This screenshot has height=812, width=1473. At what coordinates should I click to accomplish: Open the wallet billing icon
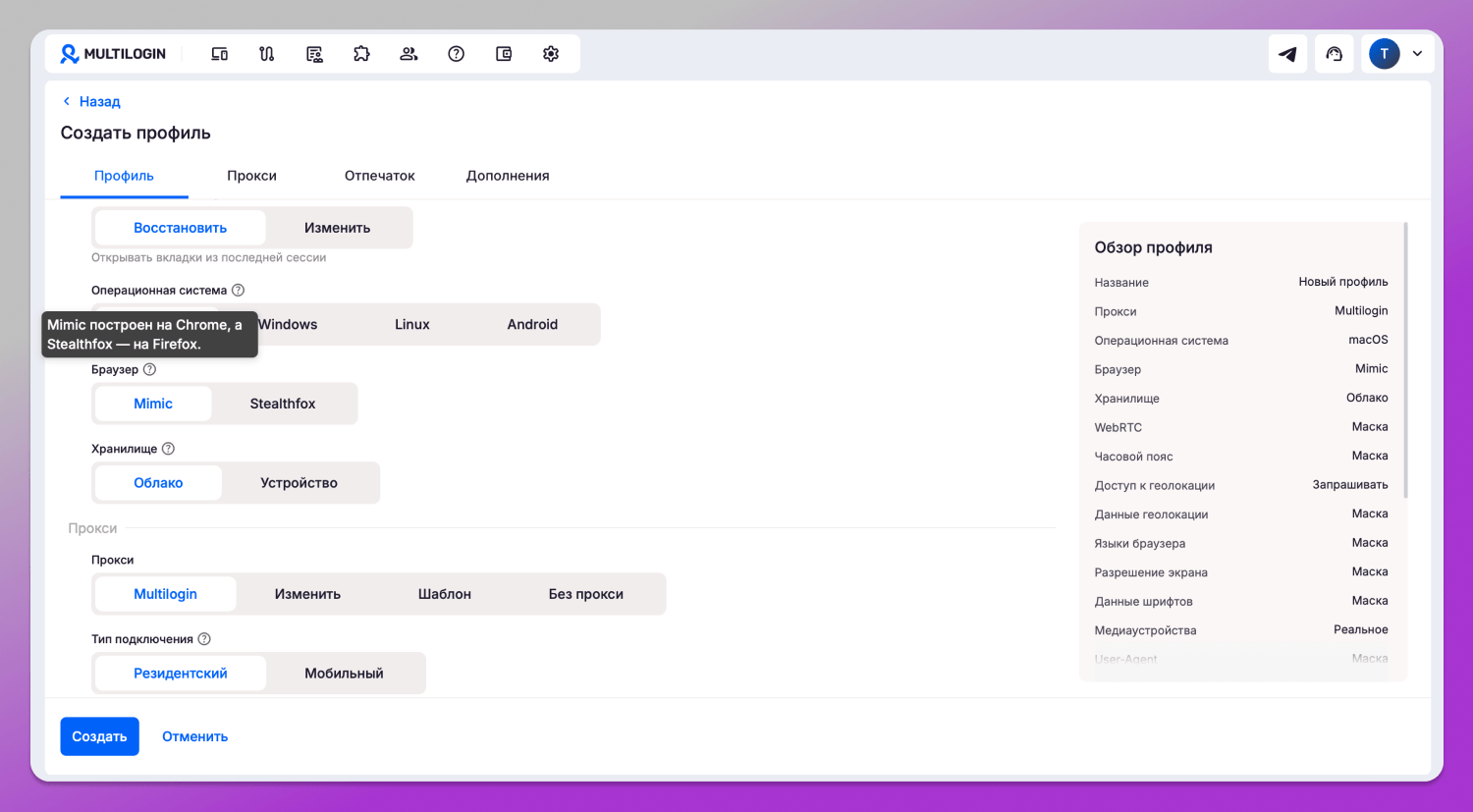click(504, 54)
